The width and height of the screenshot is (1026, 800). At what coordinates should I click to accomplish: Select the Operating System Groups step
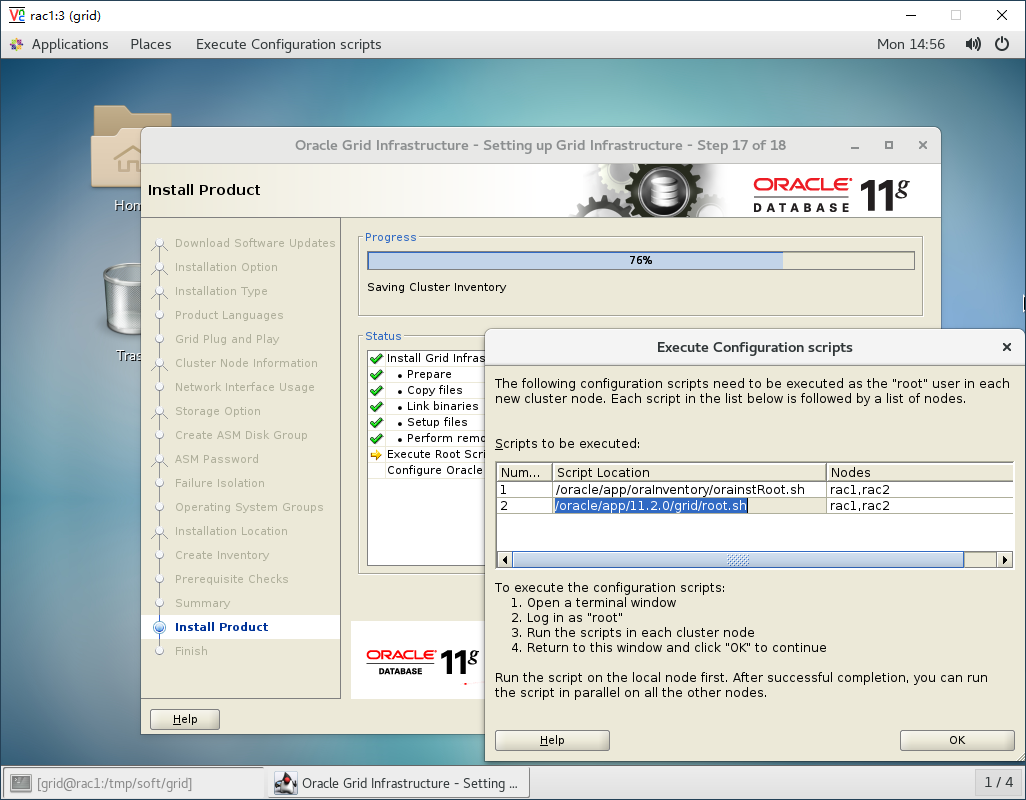pyautogui.click(x=249, y=507)
